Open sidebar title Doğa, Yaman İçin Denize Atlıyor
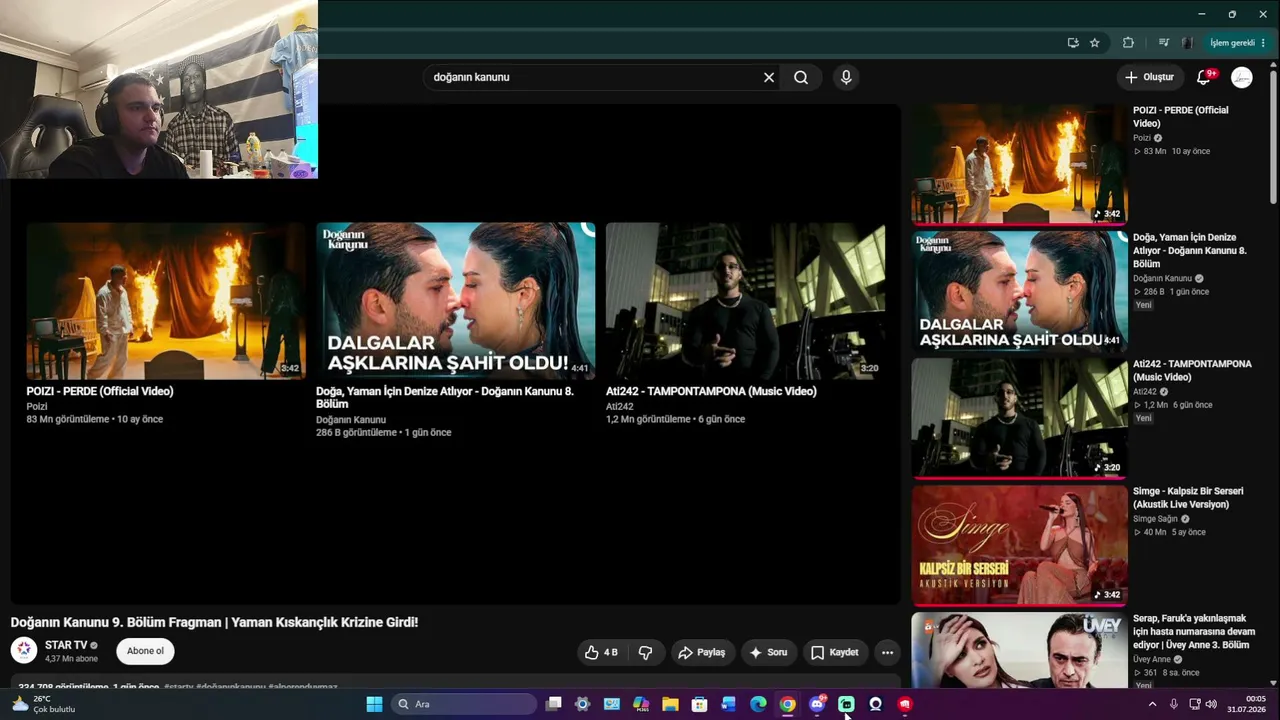The height and width of the screenshot is (720, 1280). click(1190, 251)
